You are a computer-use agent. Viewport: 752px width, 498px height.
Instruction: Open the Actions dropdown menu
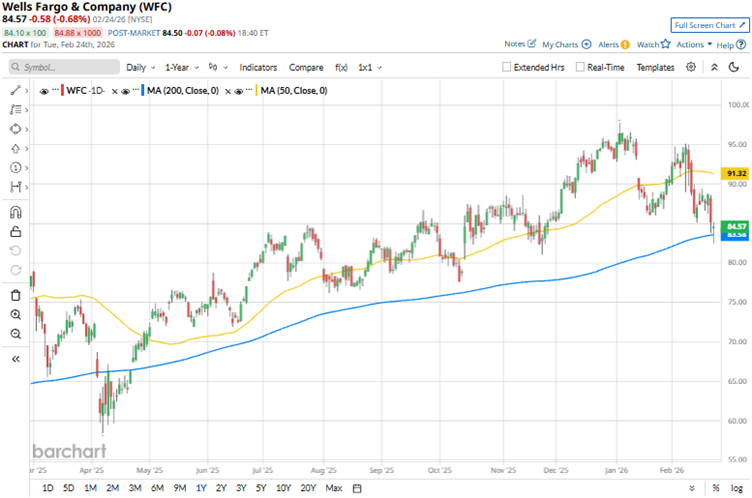click(x=691, y=44)
